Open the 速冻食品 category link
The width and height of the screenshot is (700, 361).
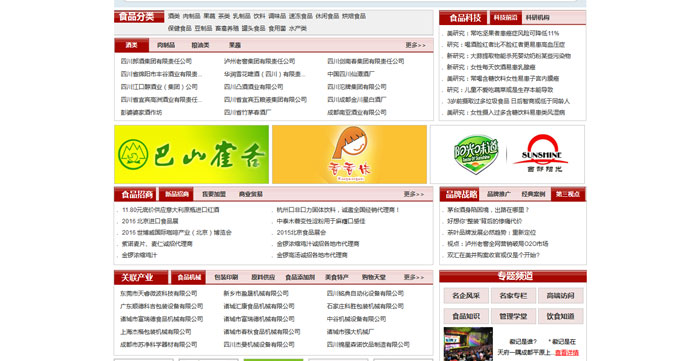(300, 16)
